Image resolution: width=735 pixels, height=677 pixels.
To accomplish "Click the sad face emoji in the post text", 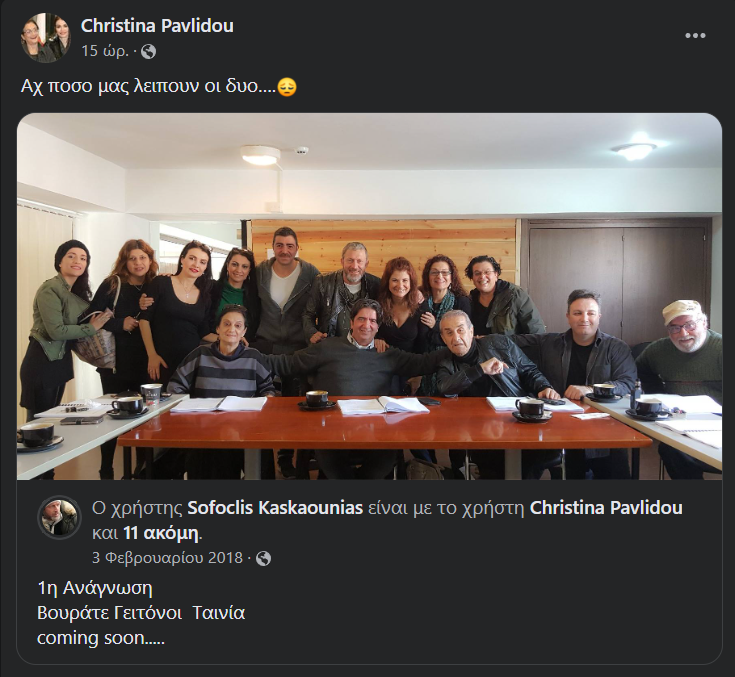I will pos(287,87).
